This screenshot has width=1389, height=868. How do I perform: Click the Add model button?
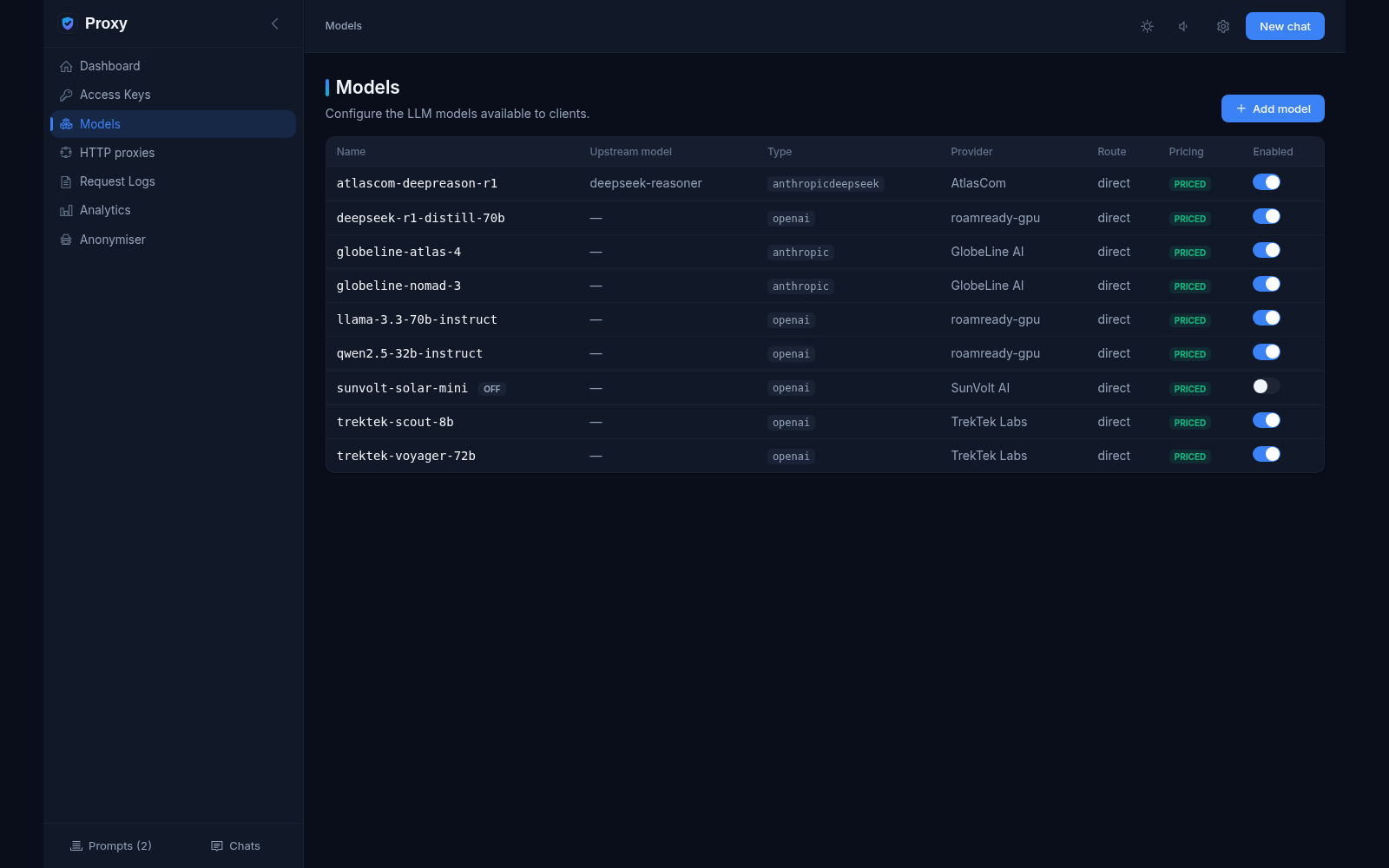point(1273,108)
